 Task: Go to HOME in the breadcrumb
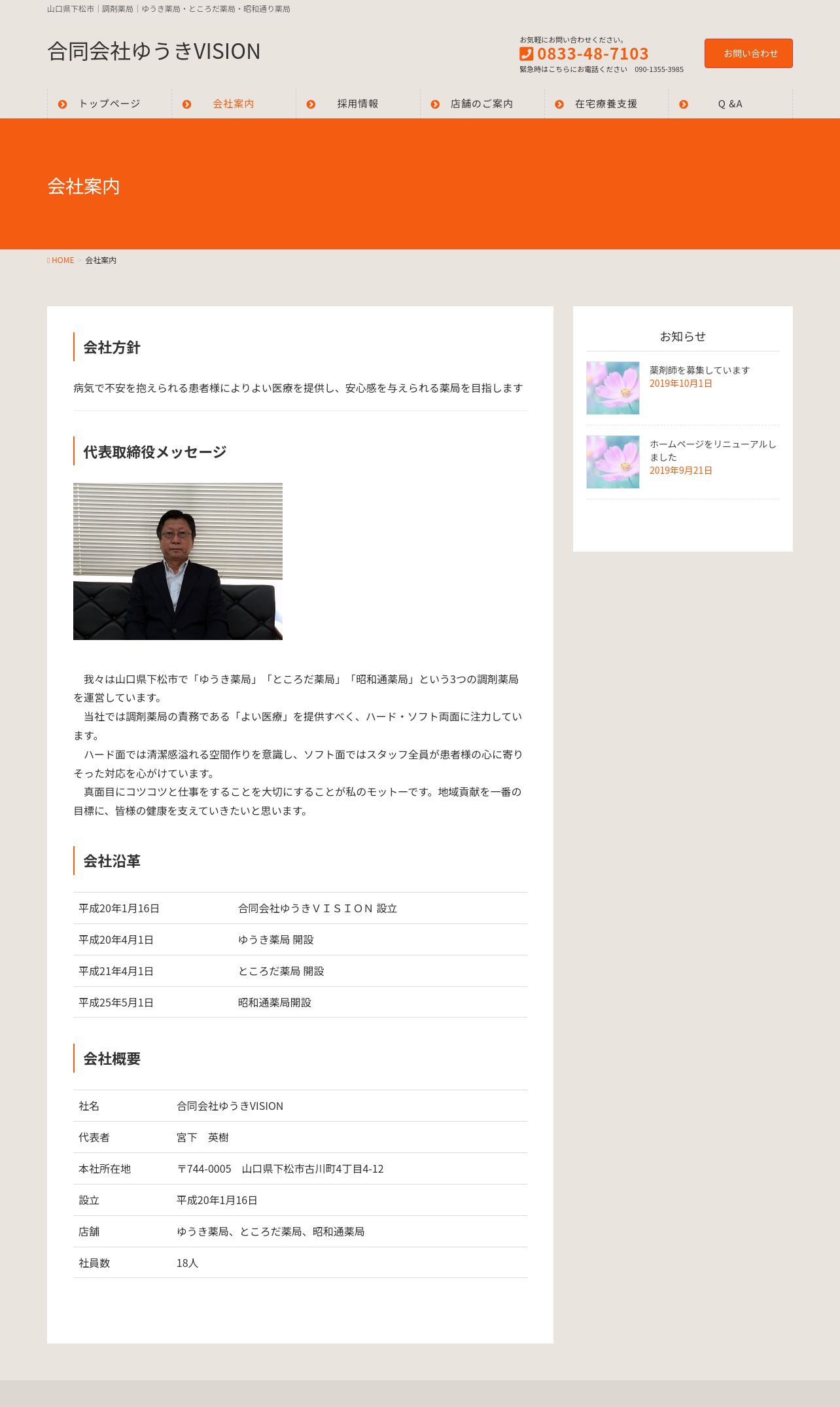click(x=63, y=260)
